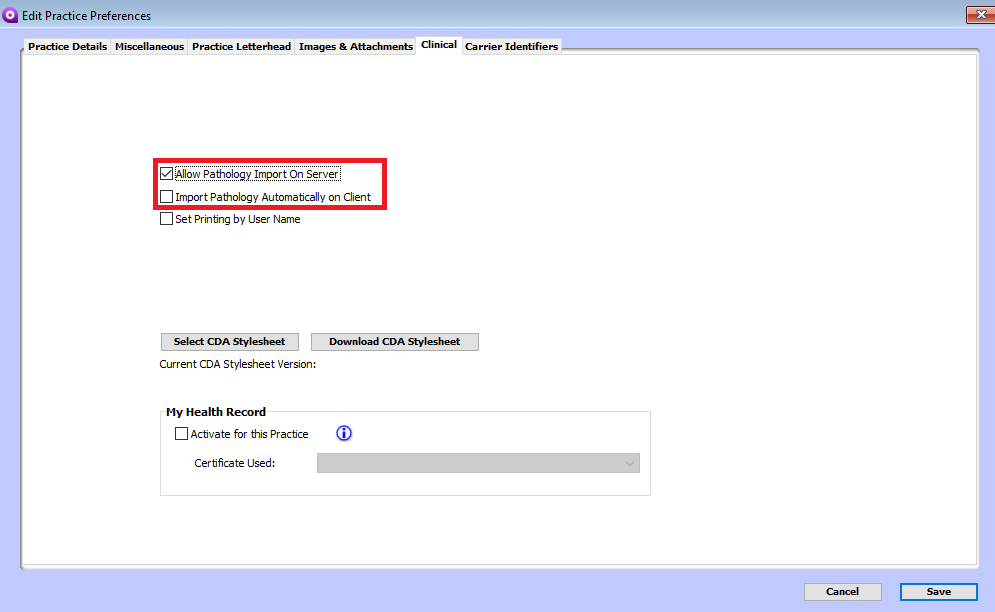
Task: Expand the certificate selection combo box arrow
Action: pyautogui.click(x=629, y=463)
